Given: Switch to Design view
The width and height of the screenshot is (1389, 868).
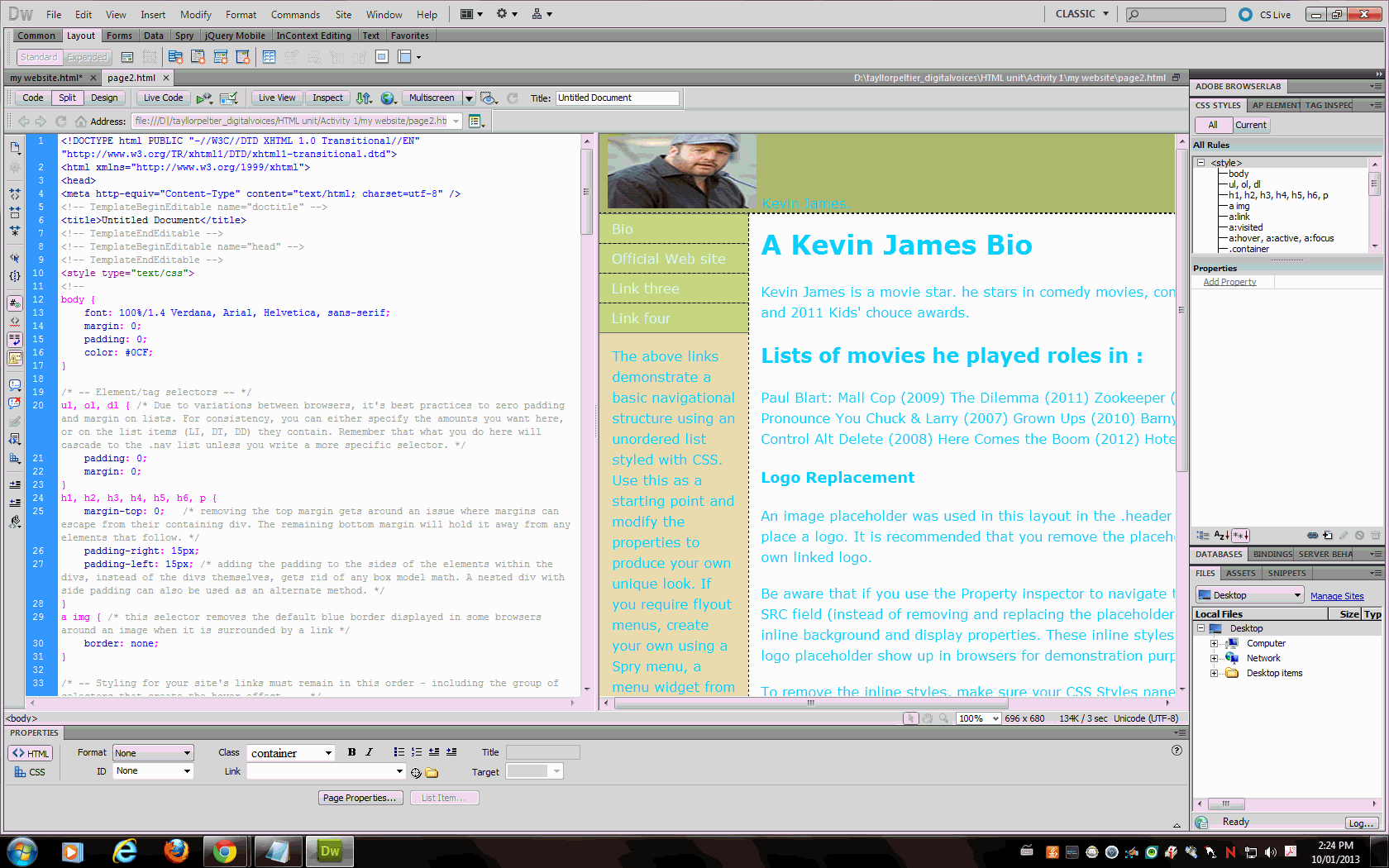Looking at the screenshot, I should coord(104,98).
